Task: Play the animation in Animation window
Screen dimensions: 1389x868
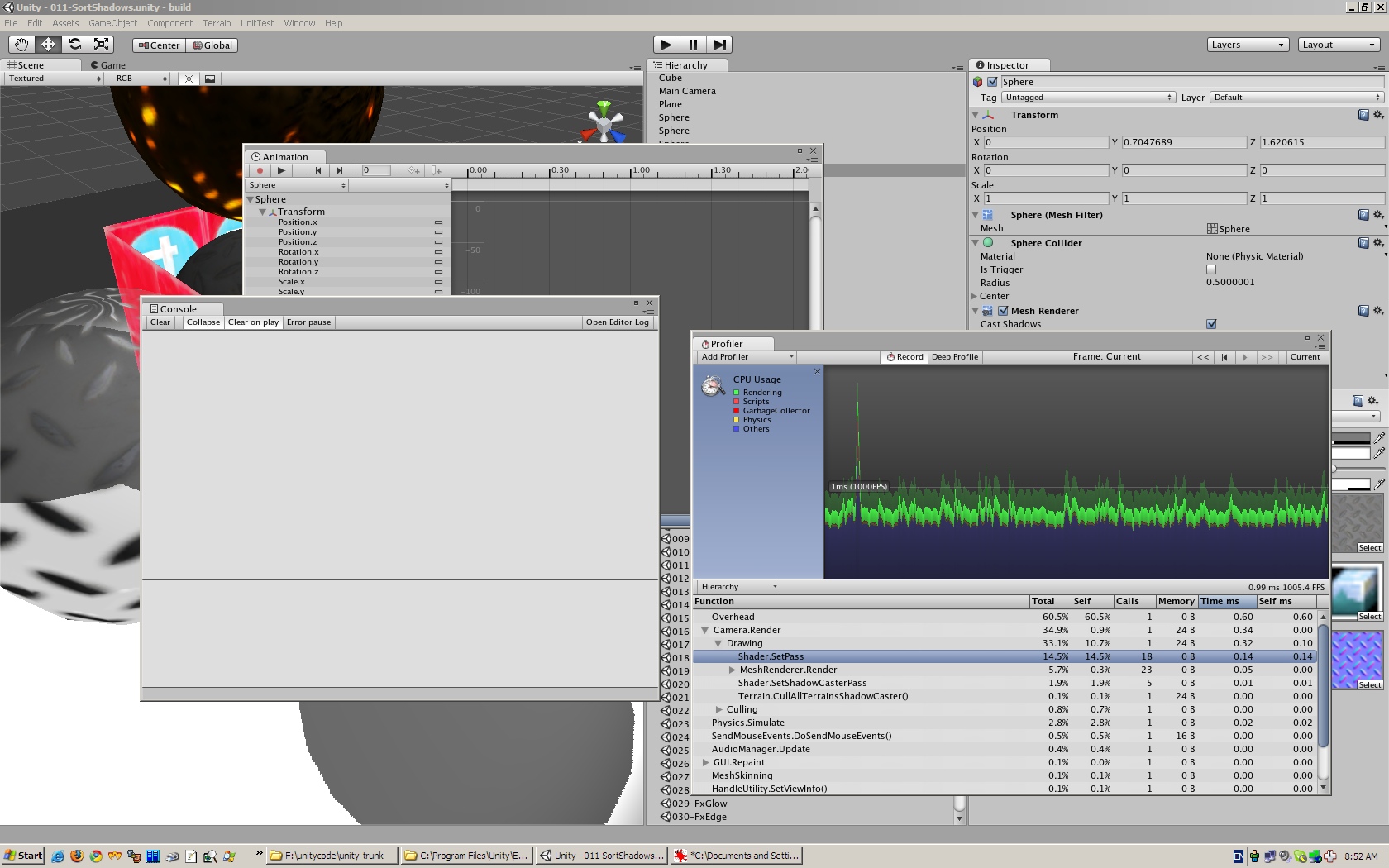Action: coord(281,170)
